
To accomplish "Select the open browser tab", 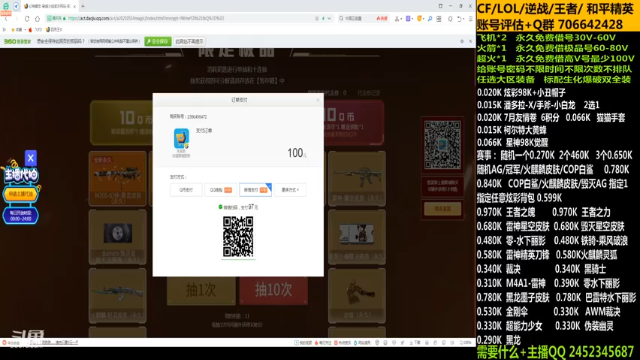I will point(49,6).
